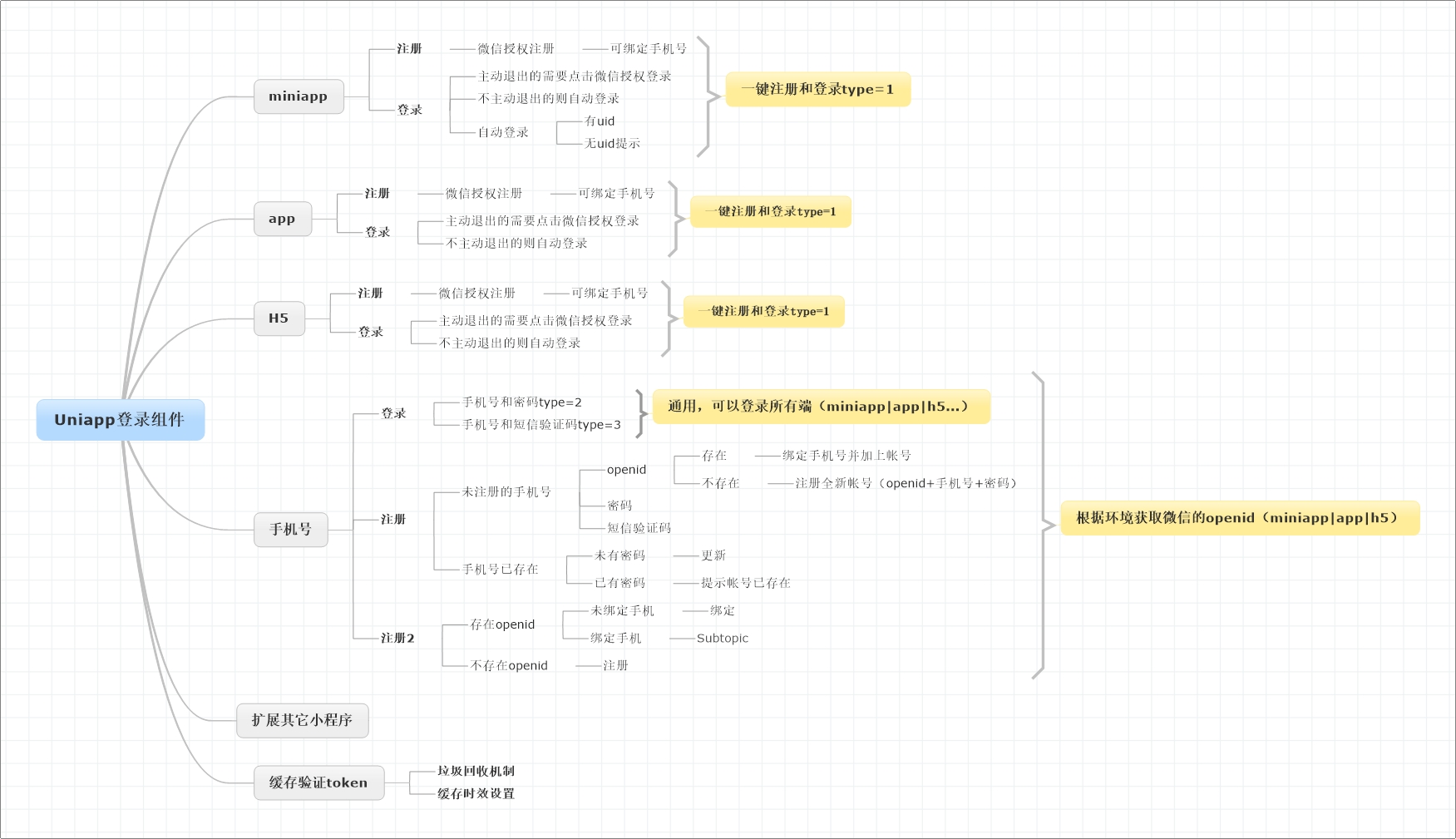Click the miniapp branch node
This screenshot has width=1456, height=839.
298,96
